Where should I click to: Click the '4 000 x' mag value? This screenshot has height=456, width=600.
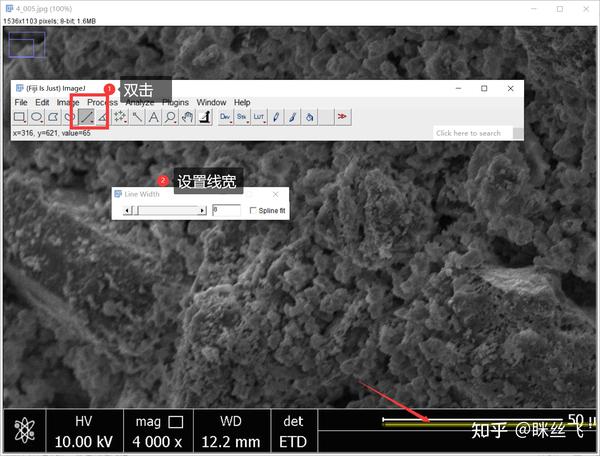click(157, 442)
